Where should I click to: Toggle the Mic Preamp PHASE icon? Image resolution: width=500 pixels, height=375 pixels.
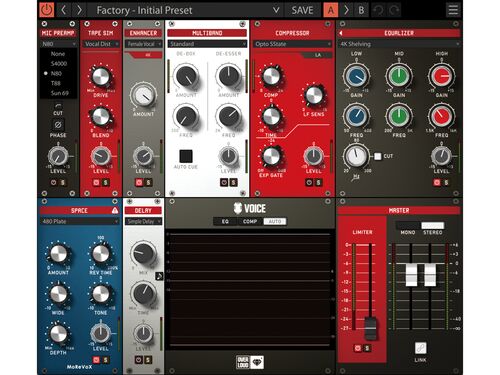point(58,125)
